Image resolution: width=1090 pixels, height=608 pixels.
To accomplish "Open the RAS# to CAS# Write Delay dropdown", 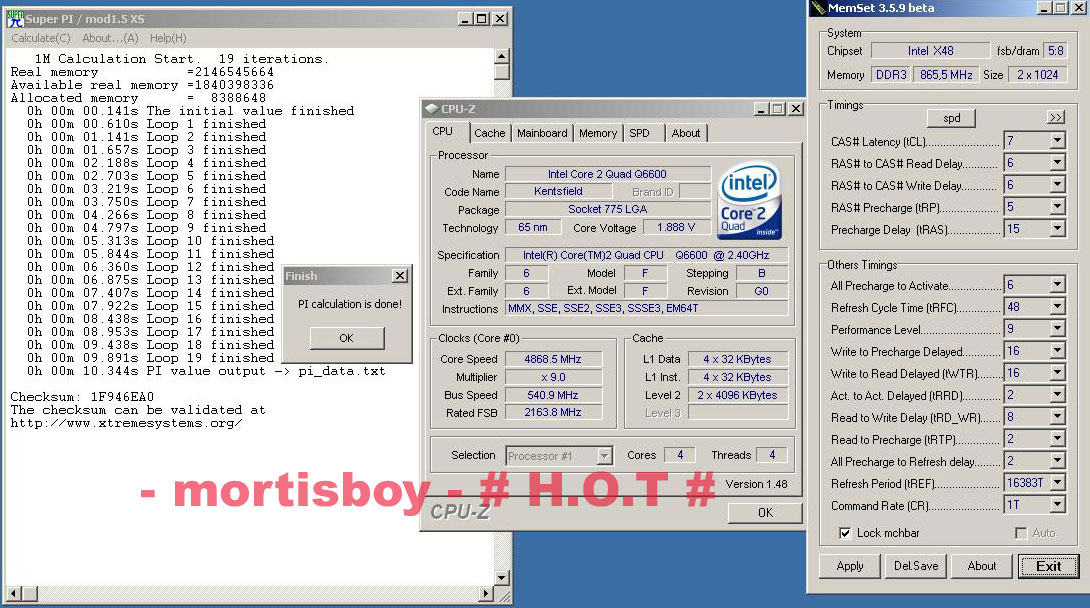I will coord(1057,185).
